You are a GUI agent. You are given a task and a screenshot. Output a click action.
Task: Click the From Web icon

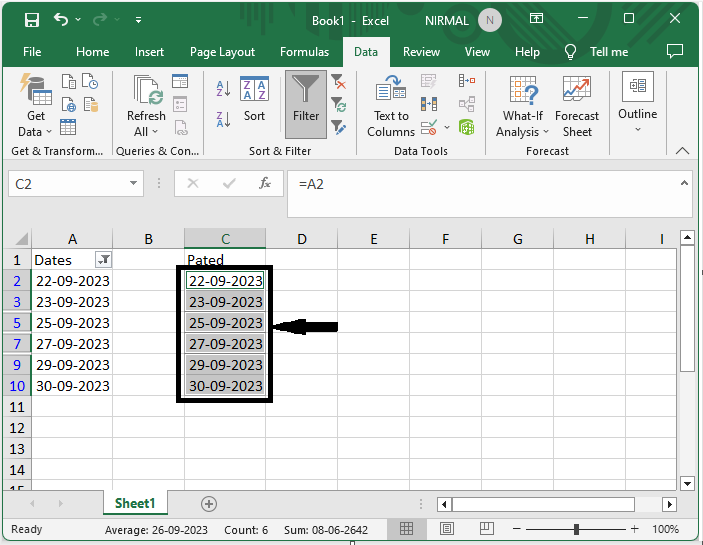69,104
